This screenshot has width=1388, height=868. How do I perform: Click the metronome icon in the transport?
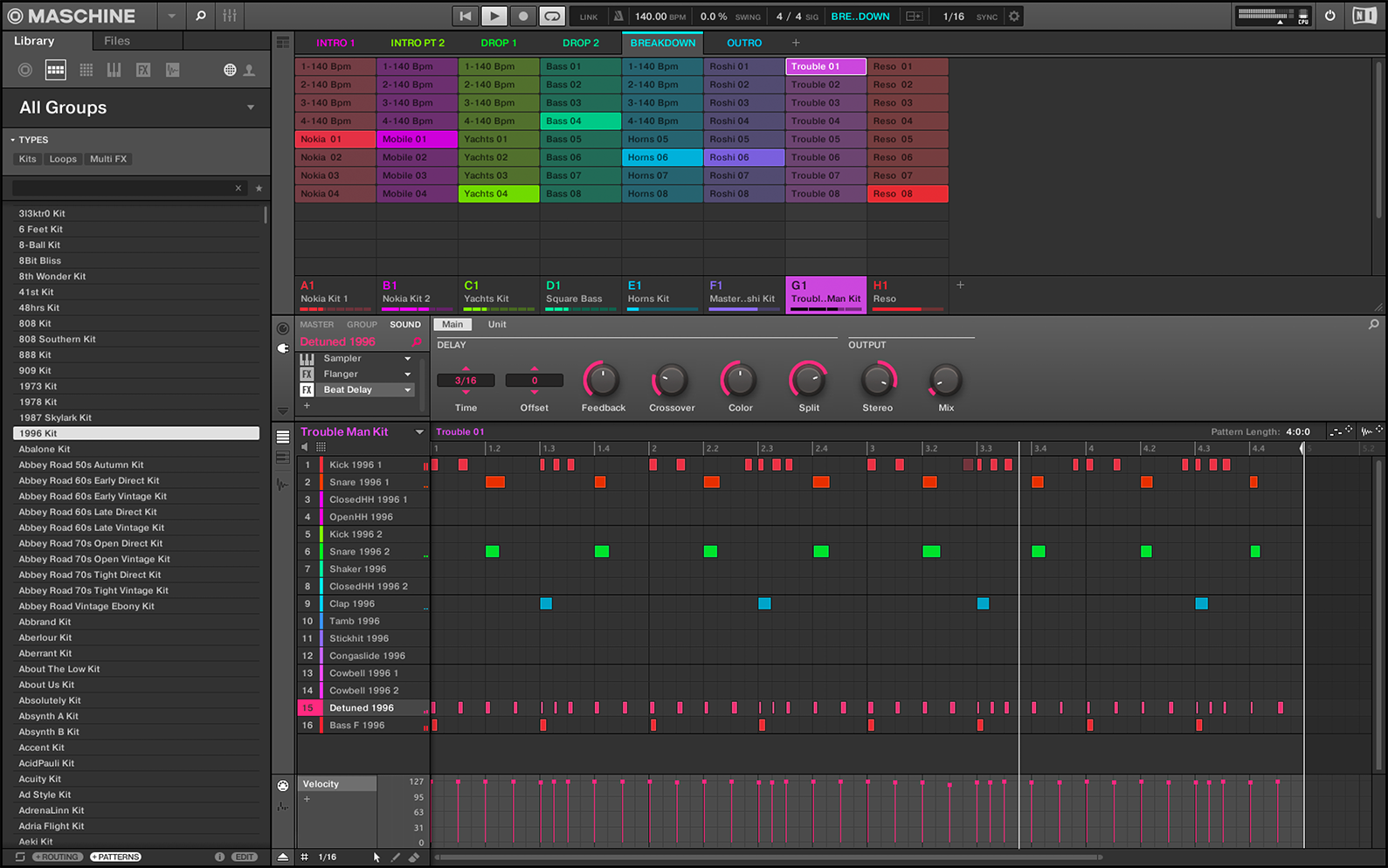(618, 16)
